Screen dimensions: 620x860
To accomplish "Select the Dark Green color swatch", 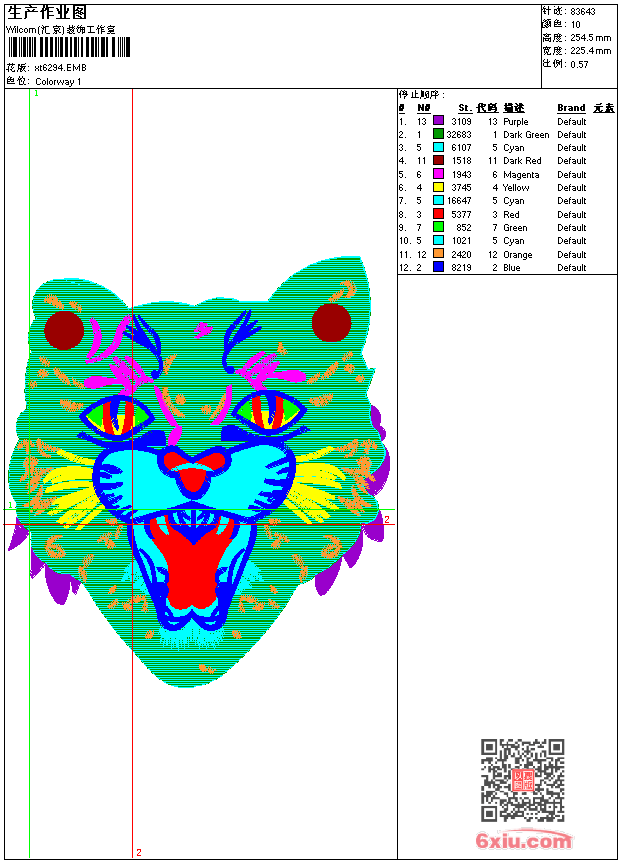I will click(438, 134).
